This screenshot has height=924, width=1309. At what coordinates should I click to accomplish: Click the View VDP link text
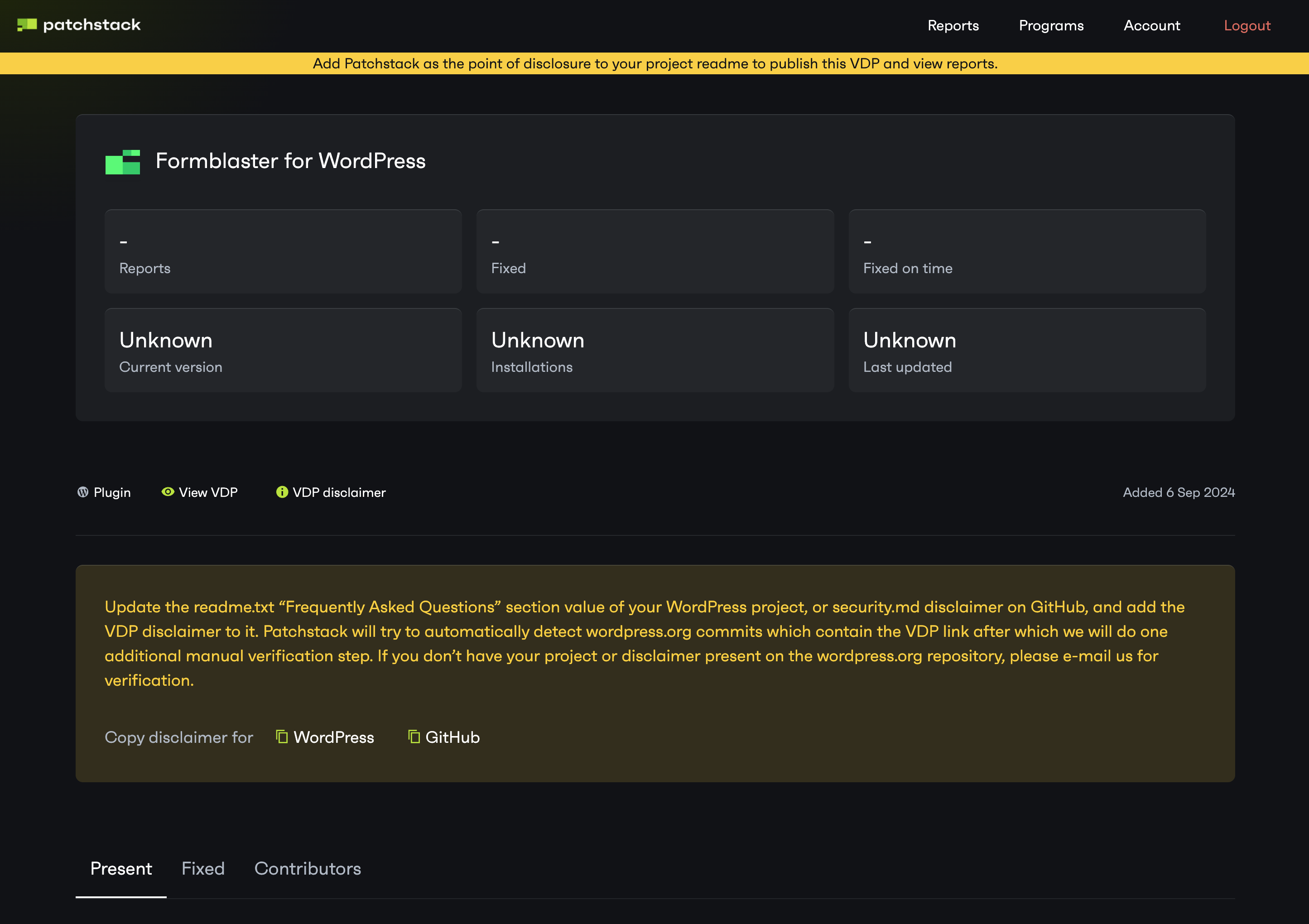[x=208, y=492]
